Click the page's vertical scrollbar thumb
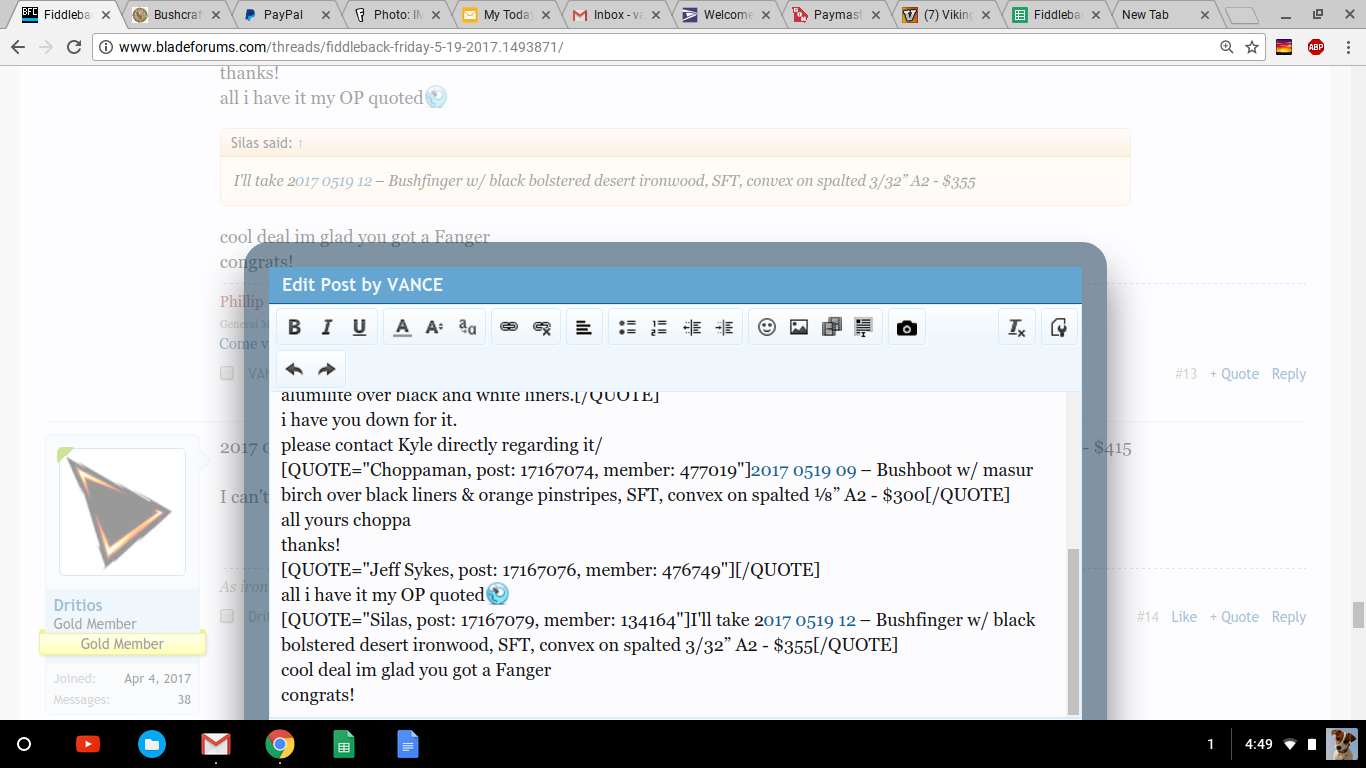This screenshot has width=1366, height=768. coord(1359,614)
